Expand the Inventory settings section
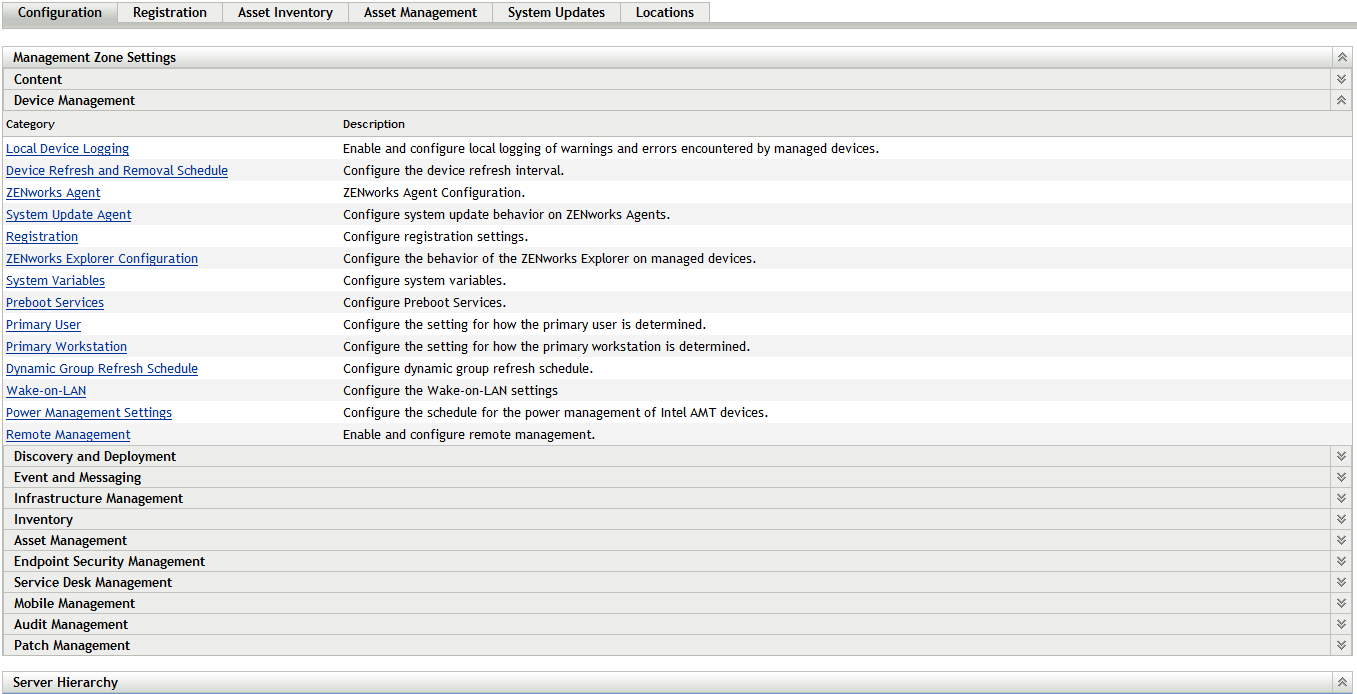Image resolution: width=1357 pixels, height=694 pixels. [x=1341, y=519]
